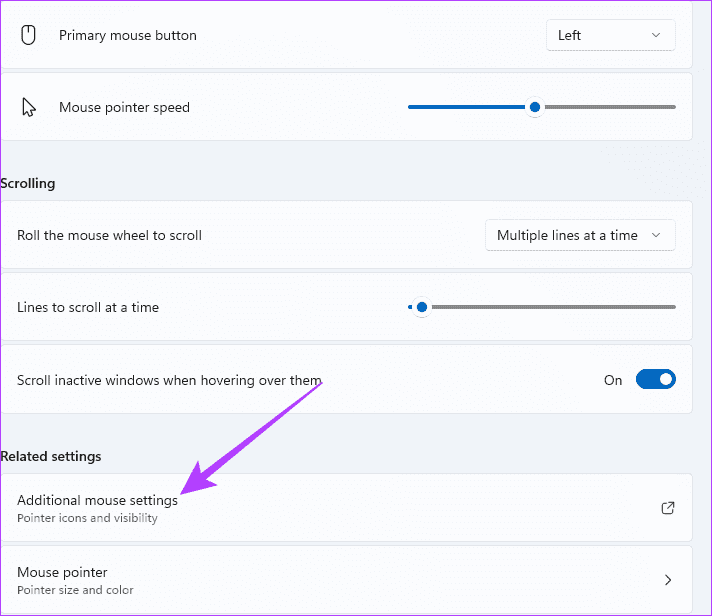The width and height of the screenshot is (712, 616).
Task: Open Additional mouse settings
Action: tap(97, 500)
